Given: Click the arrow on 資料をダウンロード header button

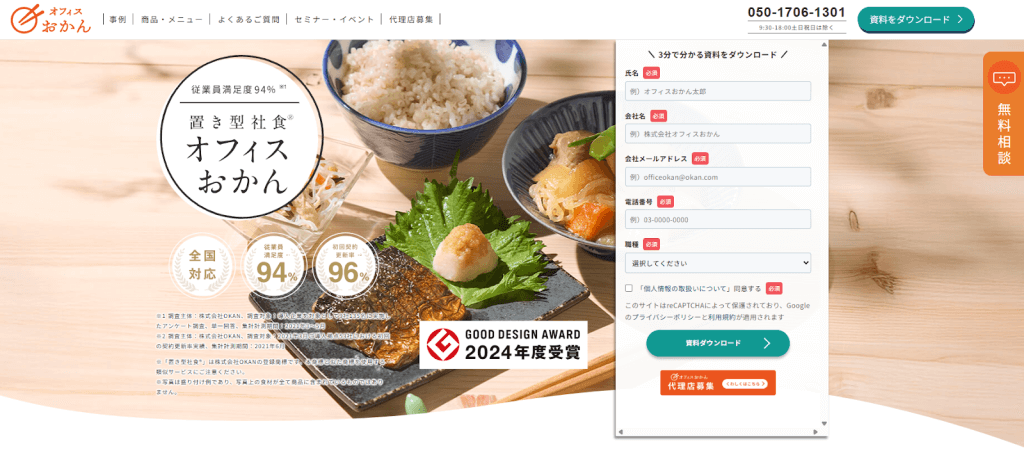Looking at the screenshot, I should coord(959,20).
